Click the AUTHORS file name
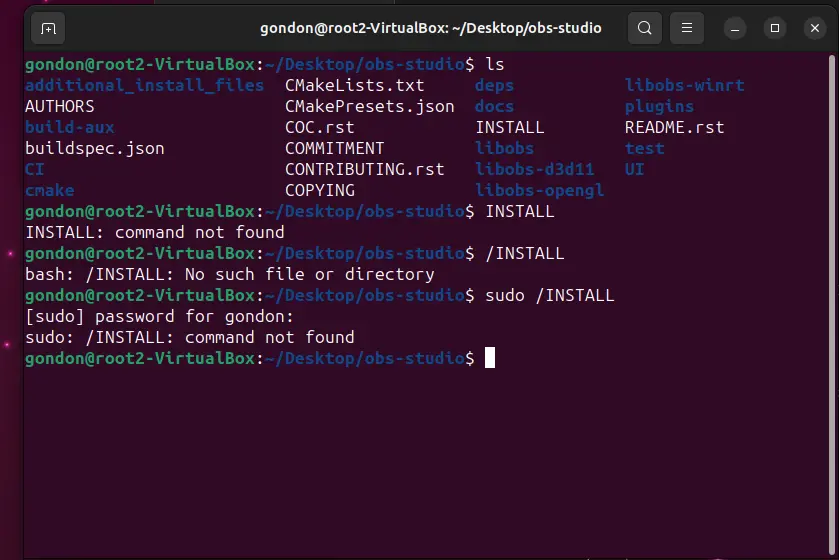 click(60, 106)
